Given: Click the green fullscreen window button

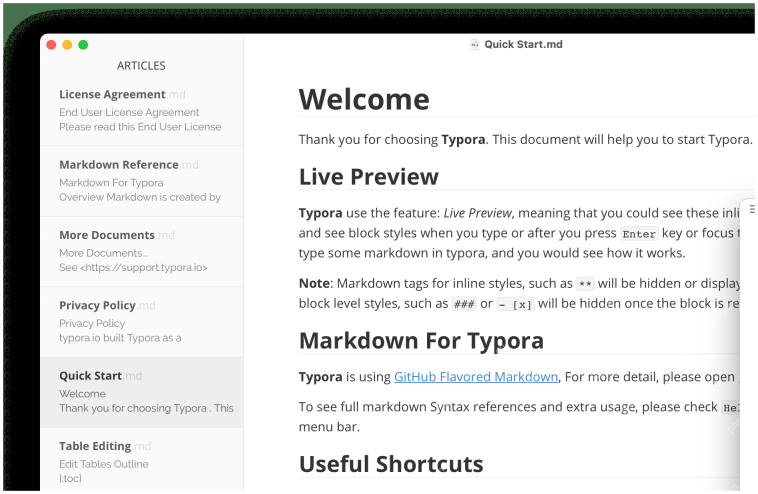Looking at the screenshot, I should [x=83, y=45].
